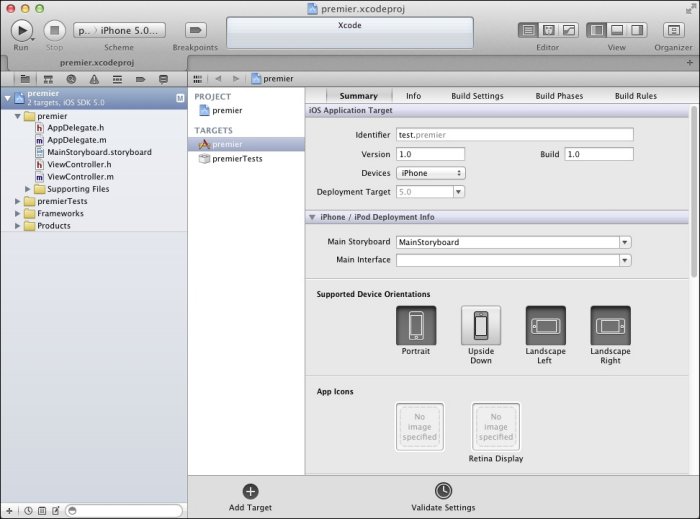The width and height of the screenshot is (700, 519).
Task: Click the Add Target plus icon
Action: coord(250,491)
